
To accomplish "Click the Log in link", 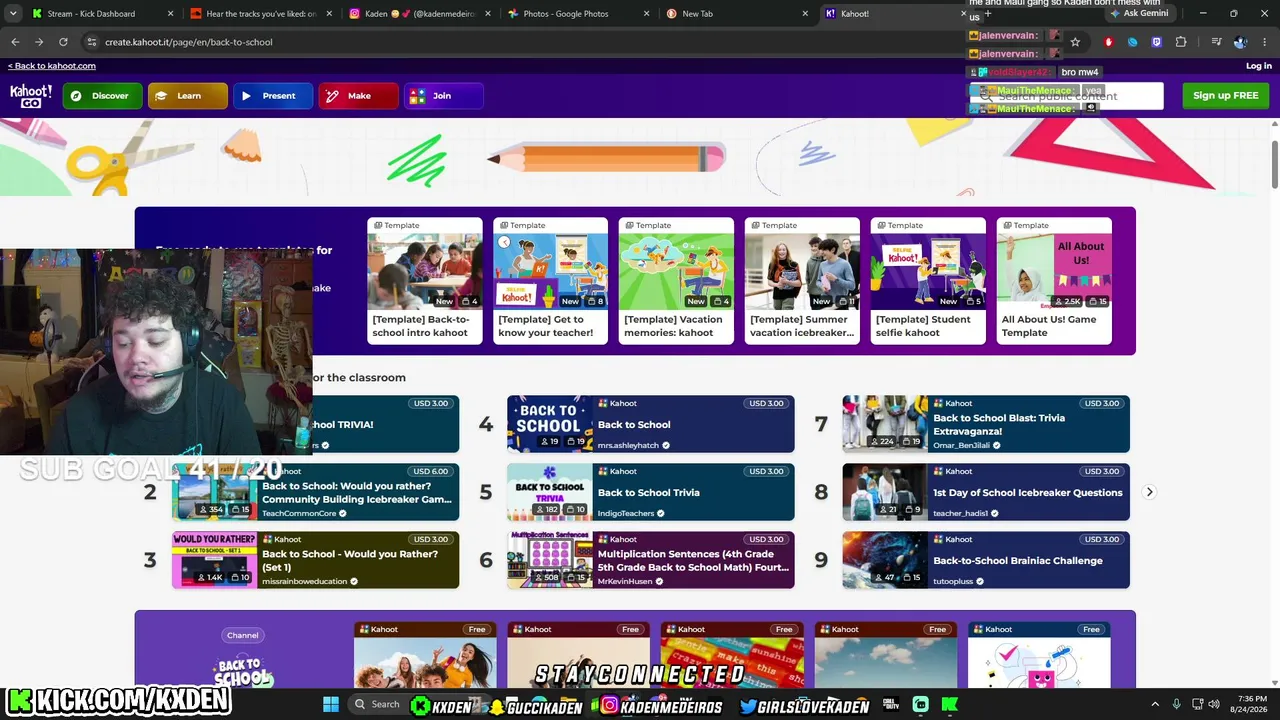I will [1259, 66].
